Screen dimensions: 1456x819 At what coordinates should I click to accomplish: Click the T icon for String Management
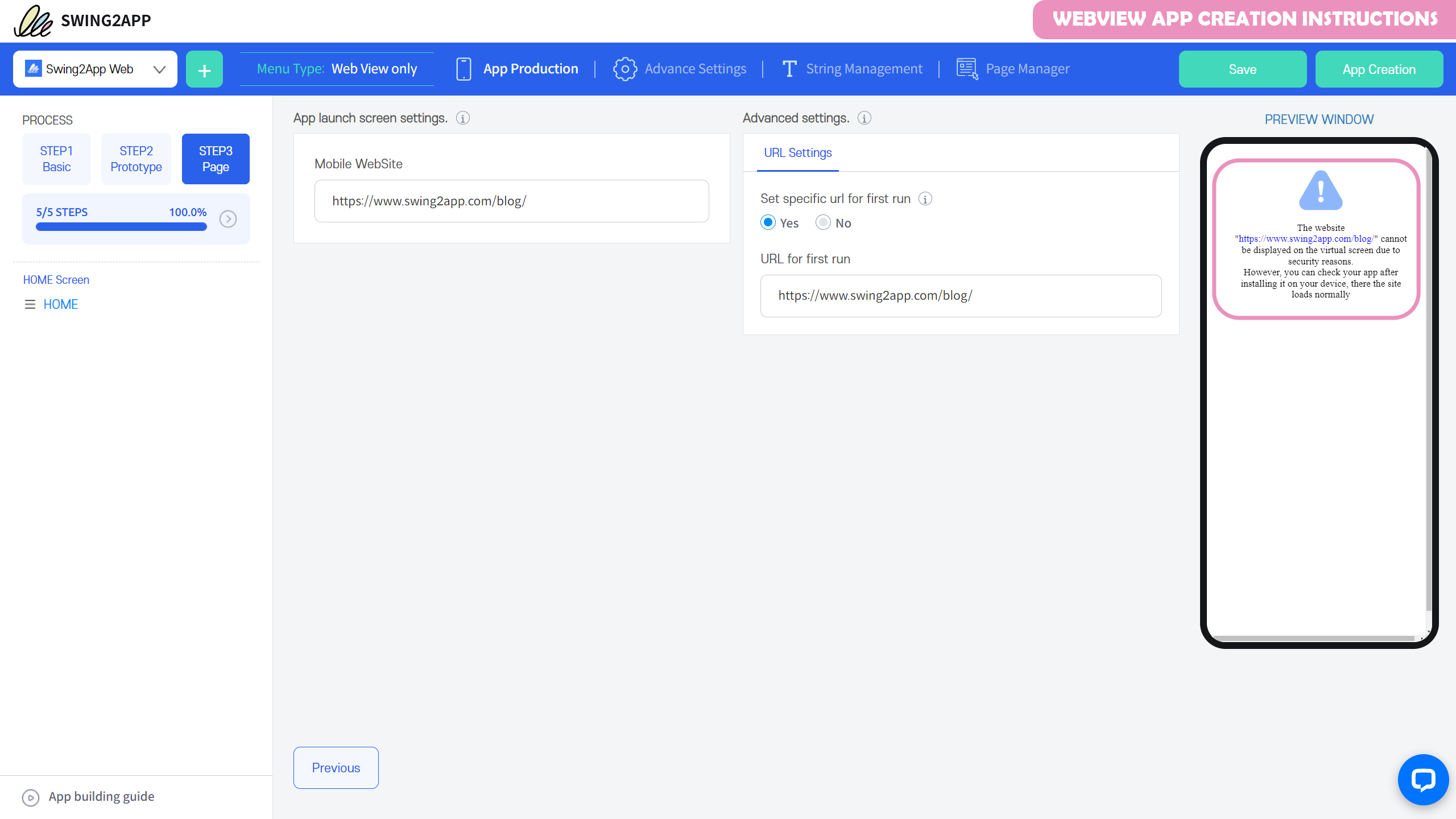click(789, 69)
